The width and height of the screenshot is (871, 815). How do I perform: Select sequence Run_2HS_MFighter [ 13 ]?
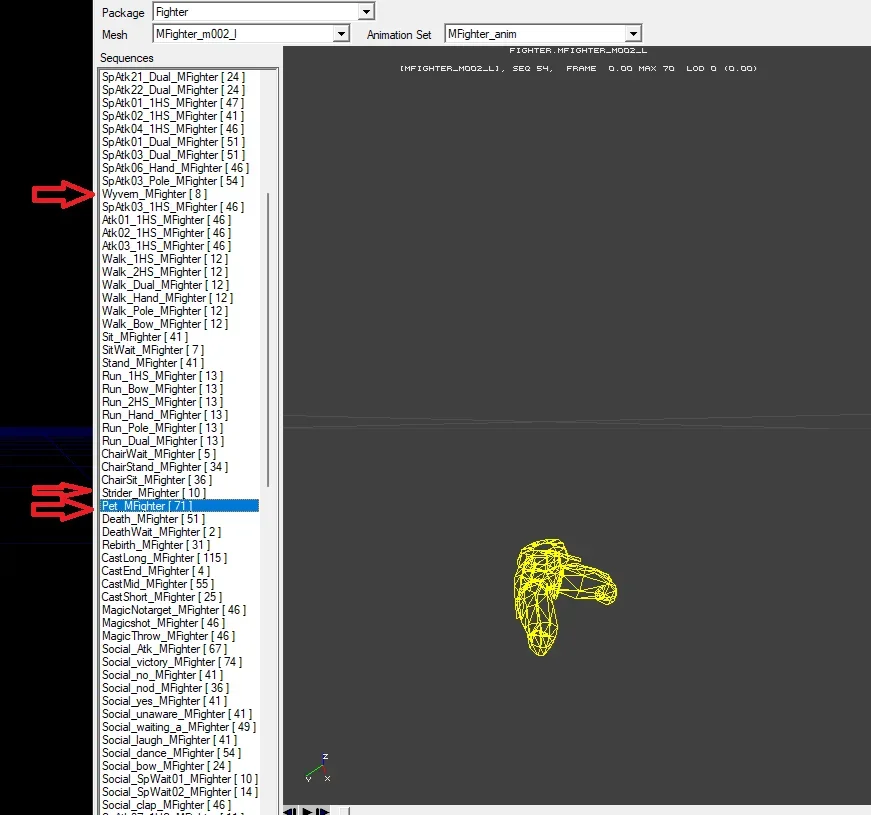pyautogui.click(x=162, y=402)
